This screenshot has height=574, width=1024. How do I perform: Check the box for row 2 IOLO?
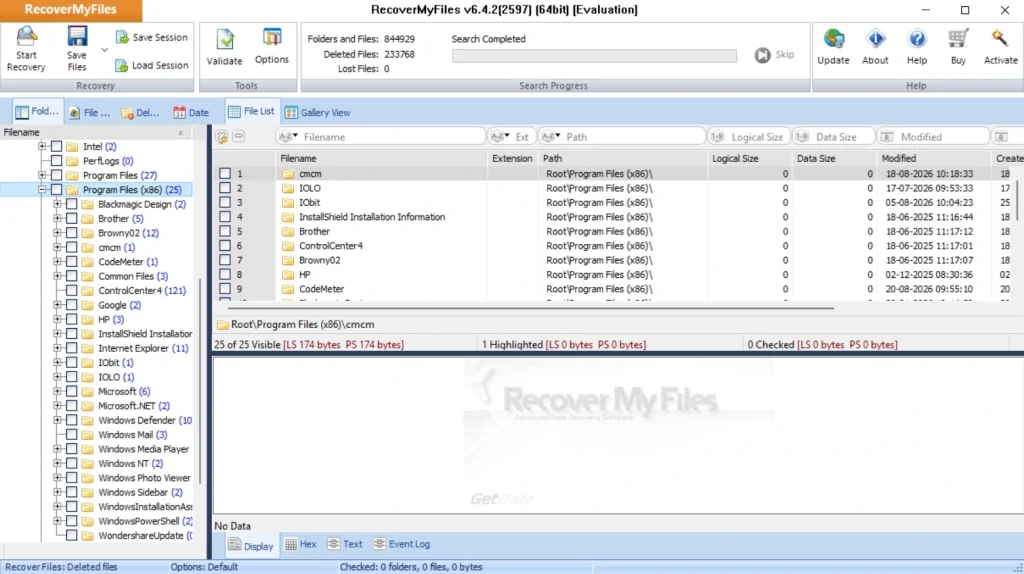tap(225, 188)
